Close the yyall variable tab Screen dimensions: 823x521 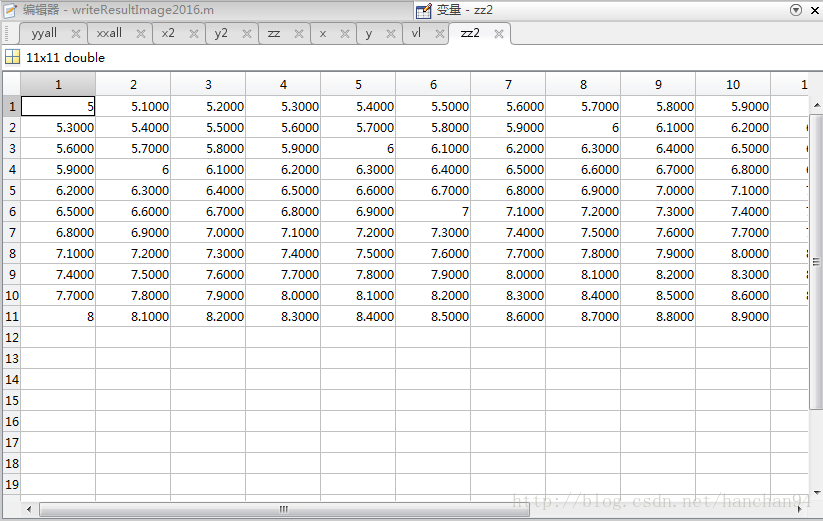point(76,34)
